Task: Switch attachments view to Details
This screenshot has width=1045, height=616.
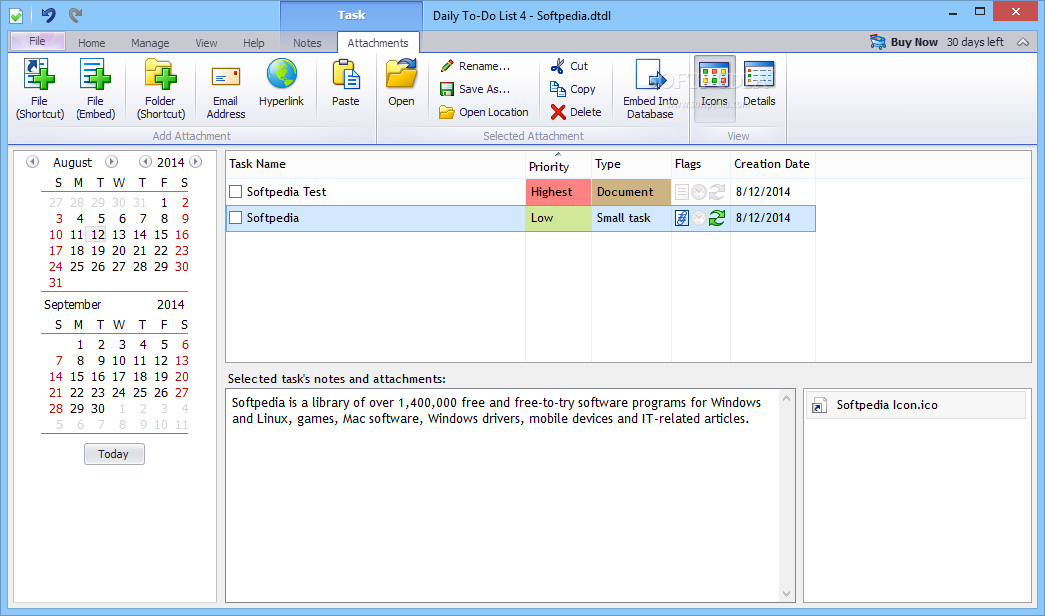Action: point(759,83)
